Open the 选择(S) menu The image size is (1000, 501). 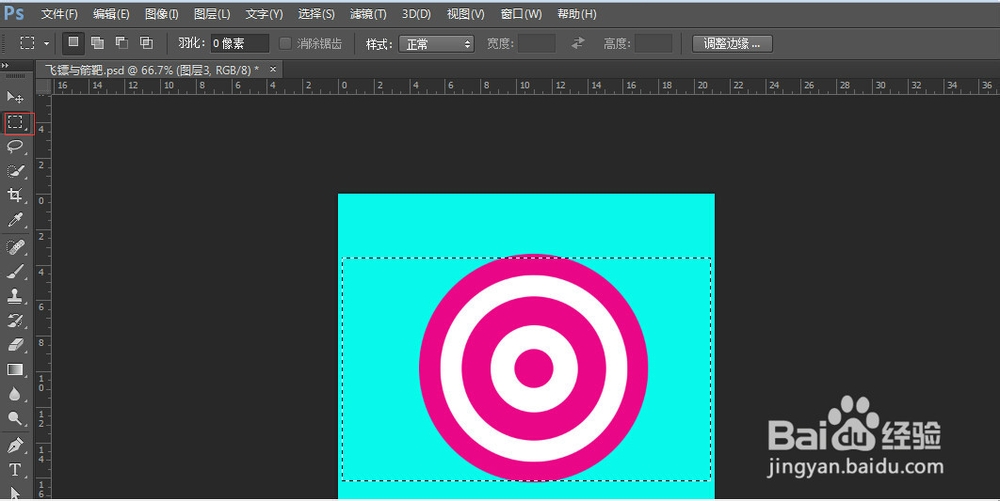316,14
